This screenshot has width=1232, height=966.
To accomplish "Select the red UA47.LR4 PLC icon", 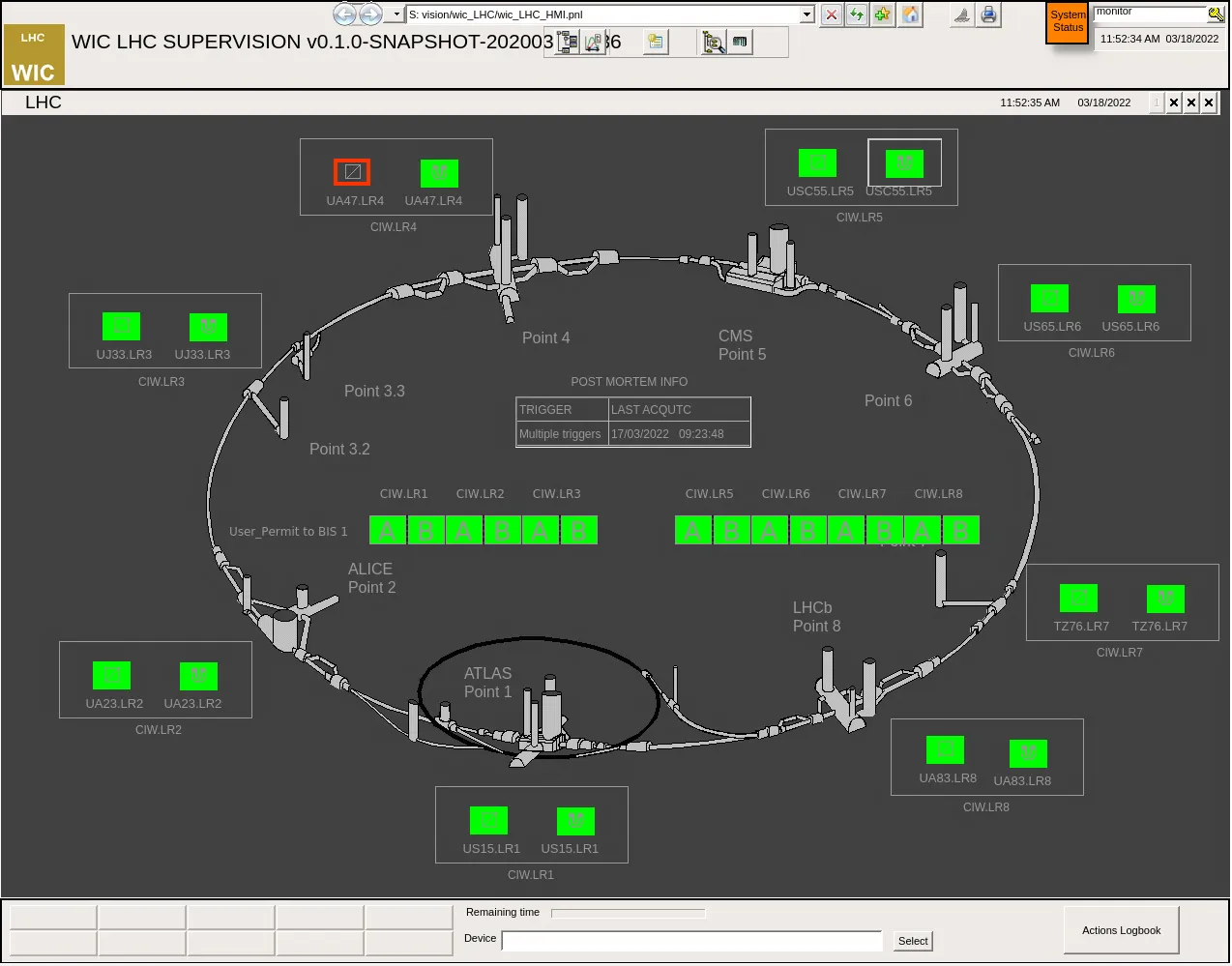I will pyautogui.click(x=352, y=172).
